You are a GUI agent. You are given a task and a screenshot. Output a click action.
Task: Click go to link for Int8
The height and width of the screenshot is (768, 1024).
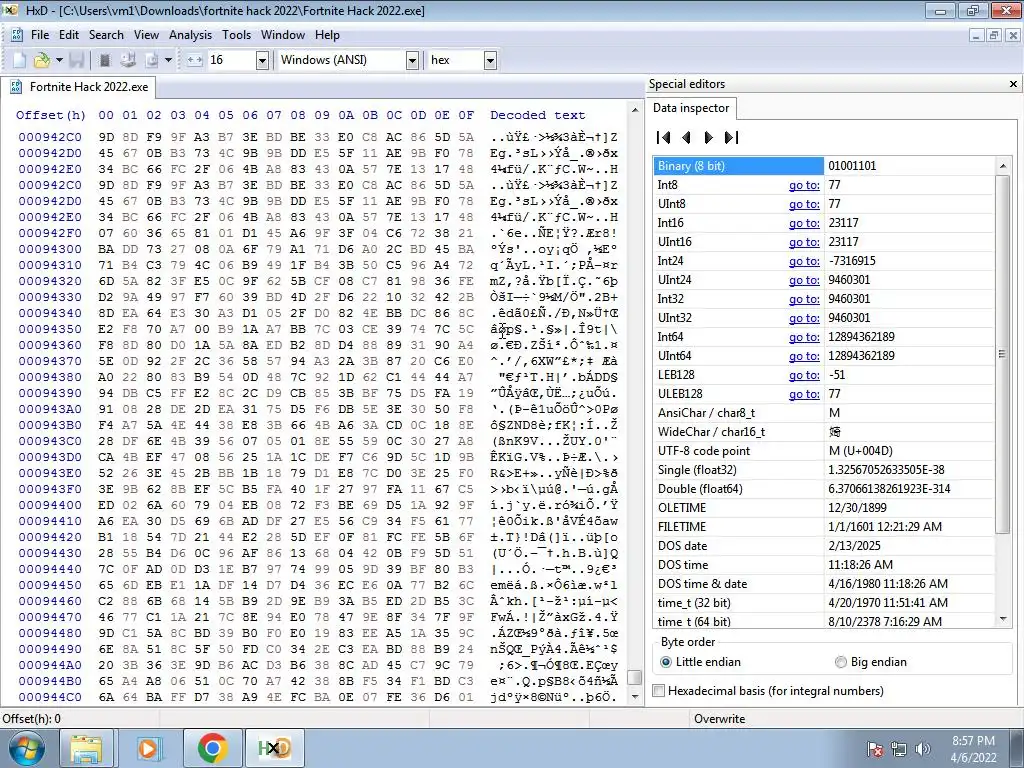click(804, 185)
